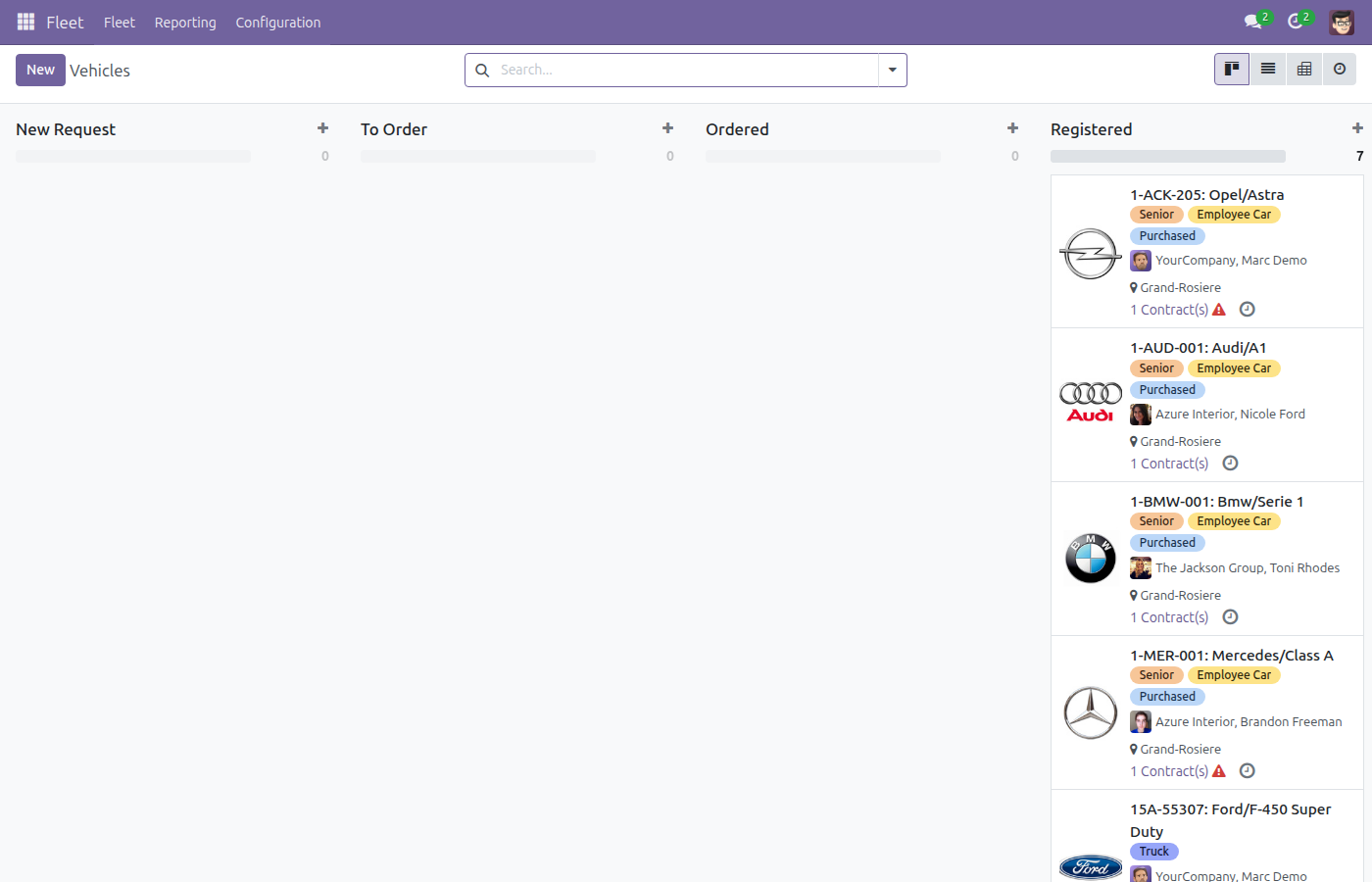Click the Purchased tag on Bmw/Serie 1 card

pos(1167,543)
